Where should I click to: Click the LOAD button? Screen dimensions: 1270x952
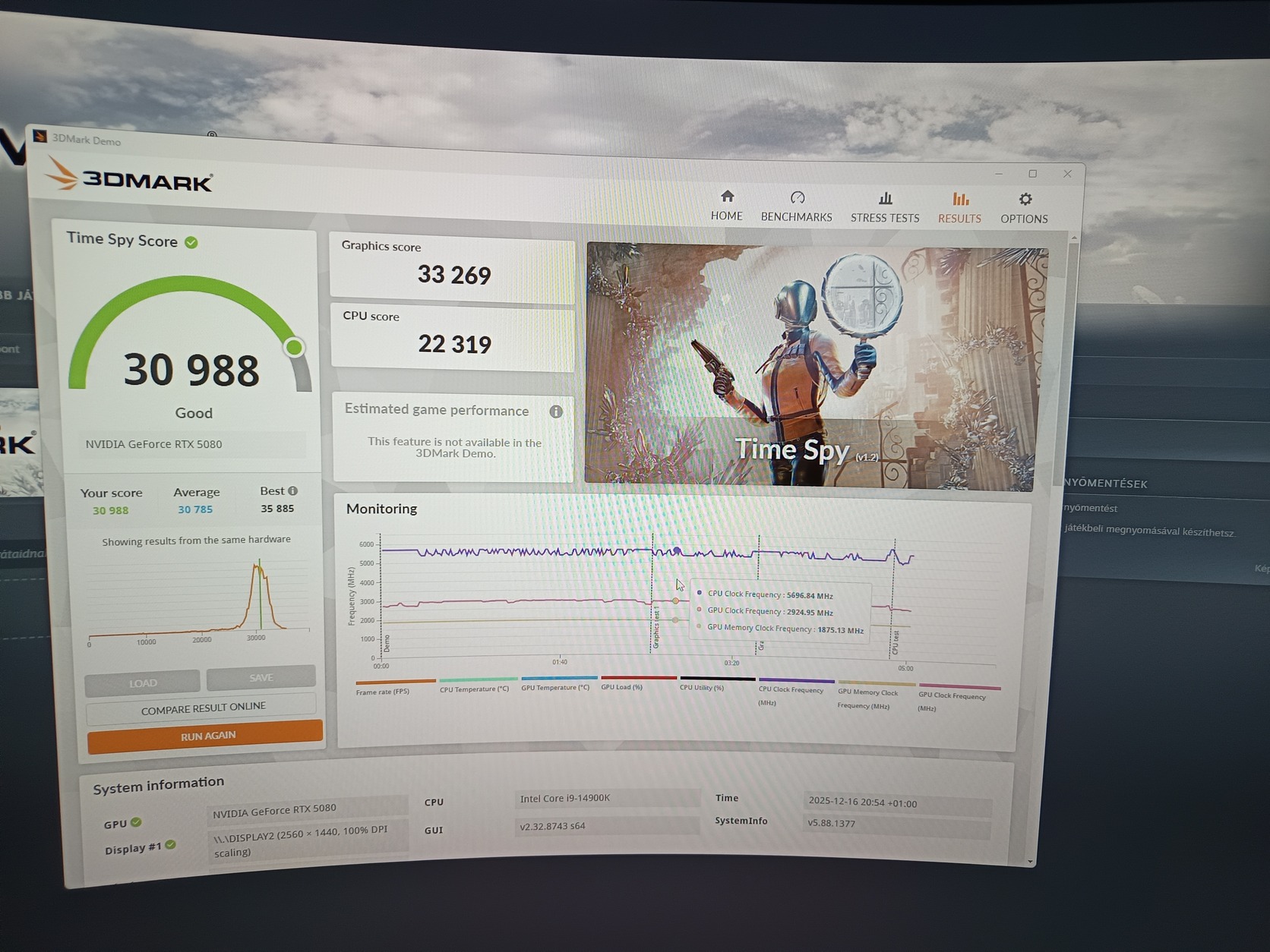[143, 683]
